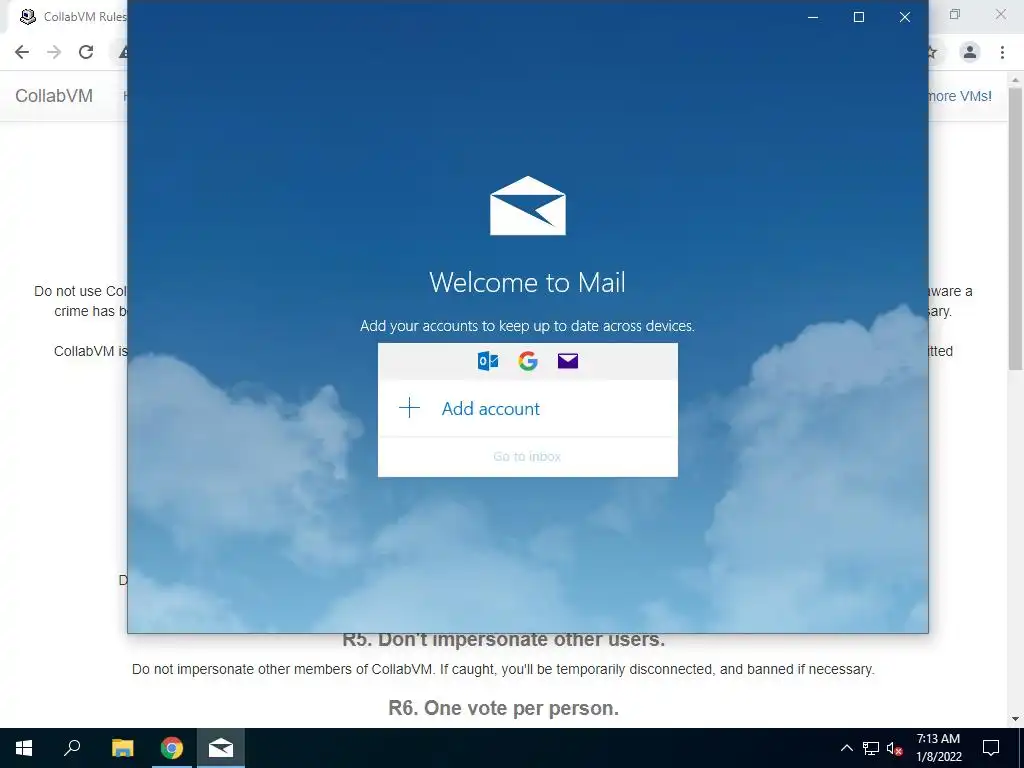
Task: Click Chrome's back arrow button
Action: (22, 52)
